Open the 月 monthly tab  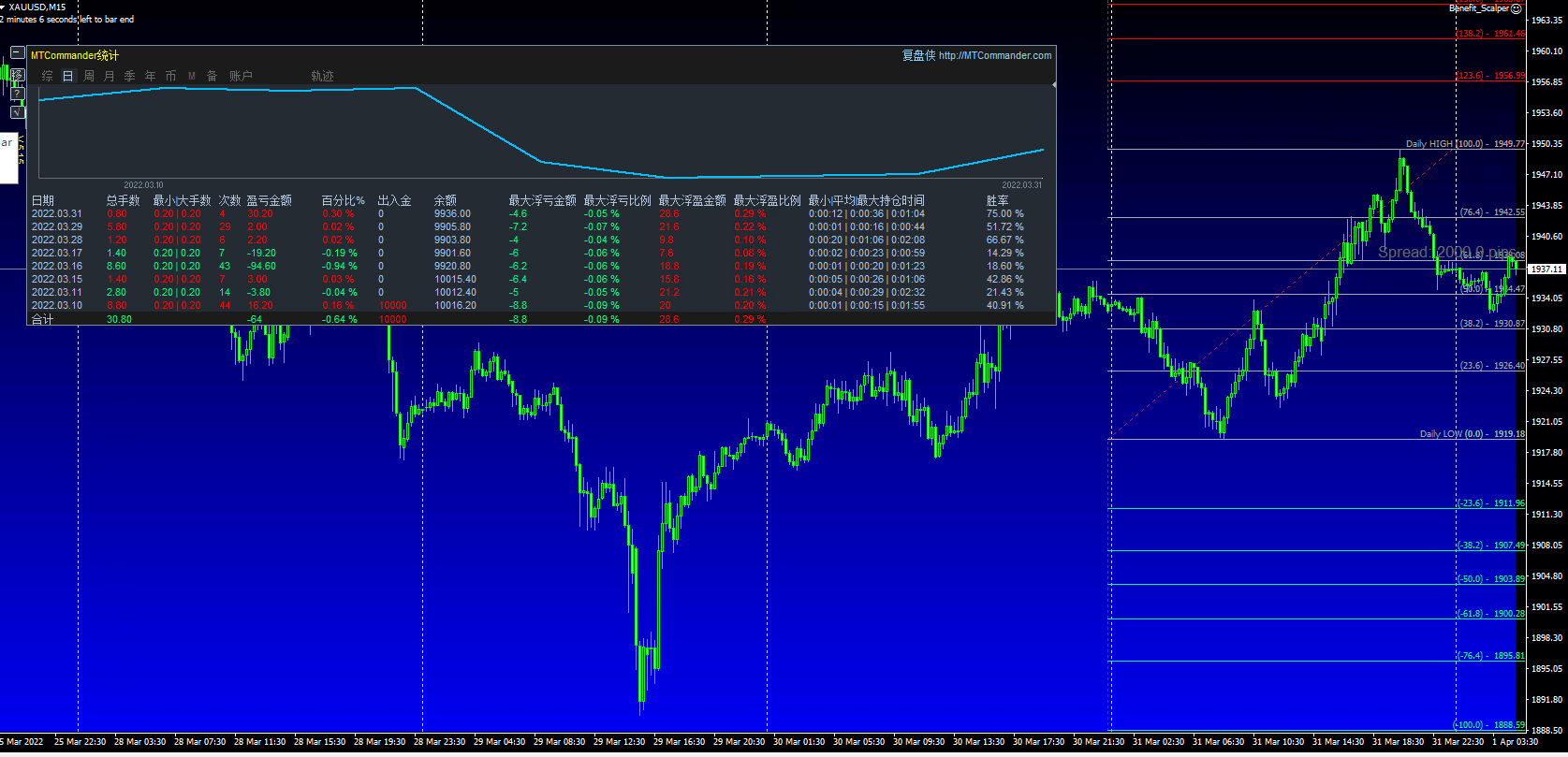110,76
